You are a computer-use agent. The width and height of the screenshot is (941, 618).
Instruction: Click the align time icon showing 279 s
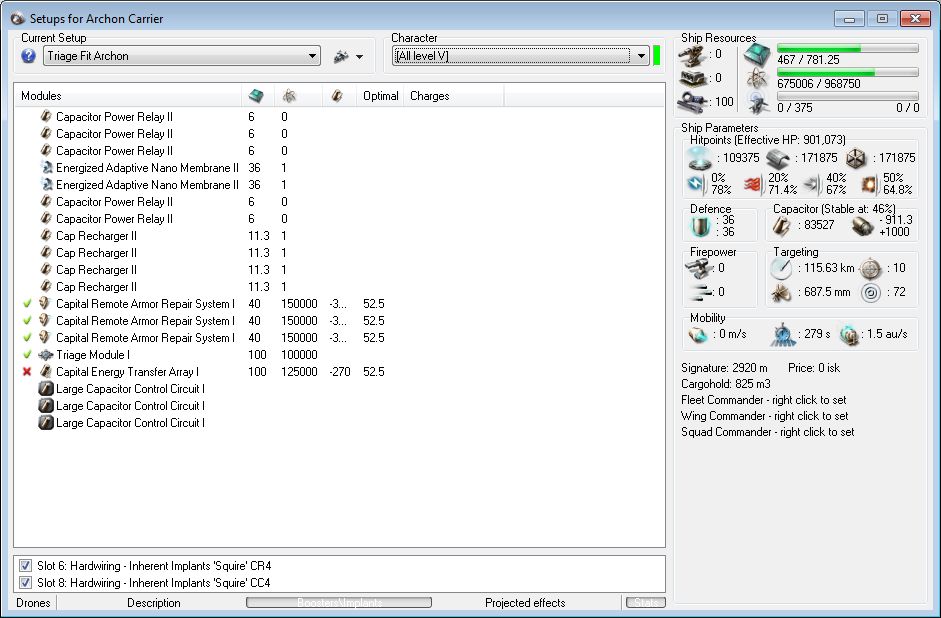click(x=783, y=335)
